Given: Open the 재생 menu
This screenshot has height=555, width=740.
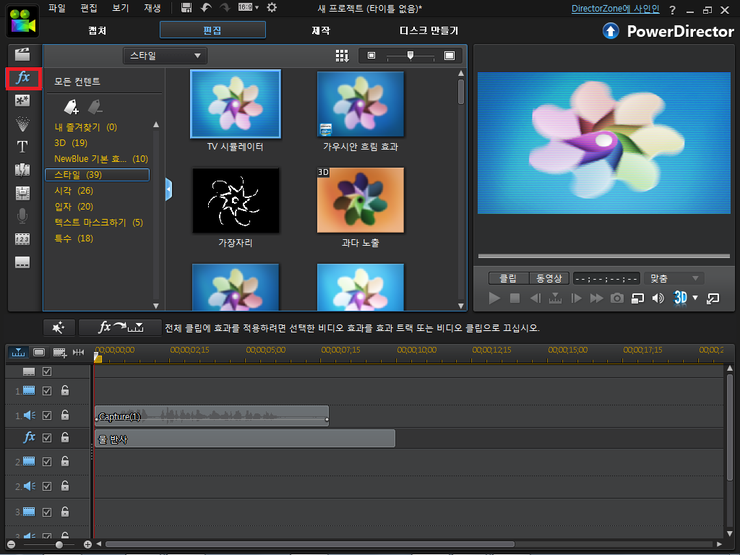Looking at the screenshot, I should [152, 8].
